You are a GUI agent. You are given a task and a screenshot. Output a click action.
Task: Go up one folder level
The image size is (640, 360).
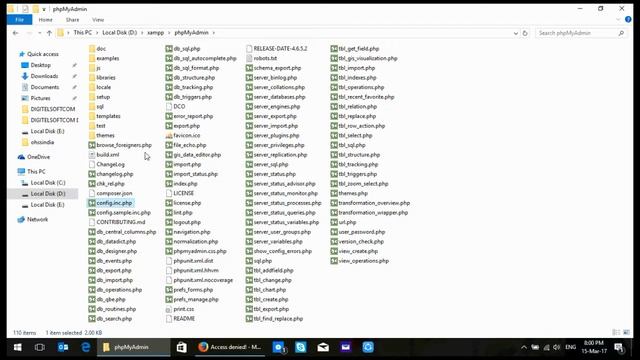(x=49, y=33)
